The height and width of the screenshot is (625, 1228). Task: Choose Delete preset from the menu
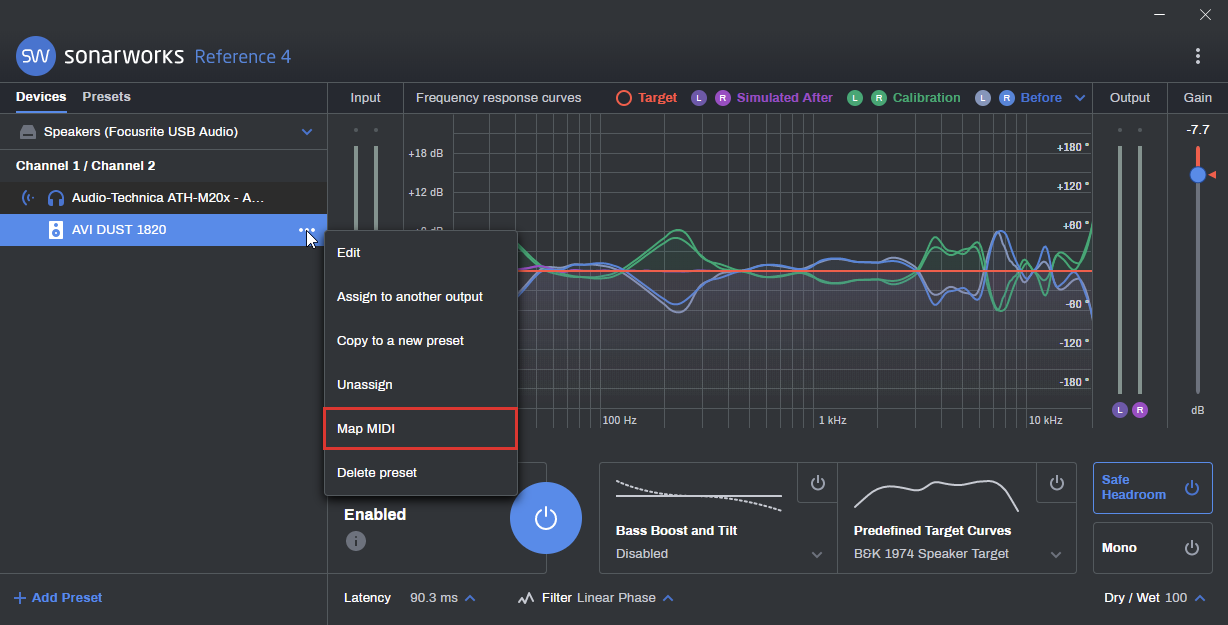click(421, 472)
